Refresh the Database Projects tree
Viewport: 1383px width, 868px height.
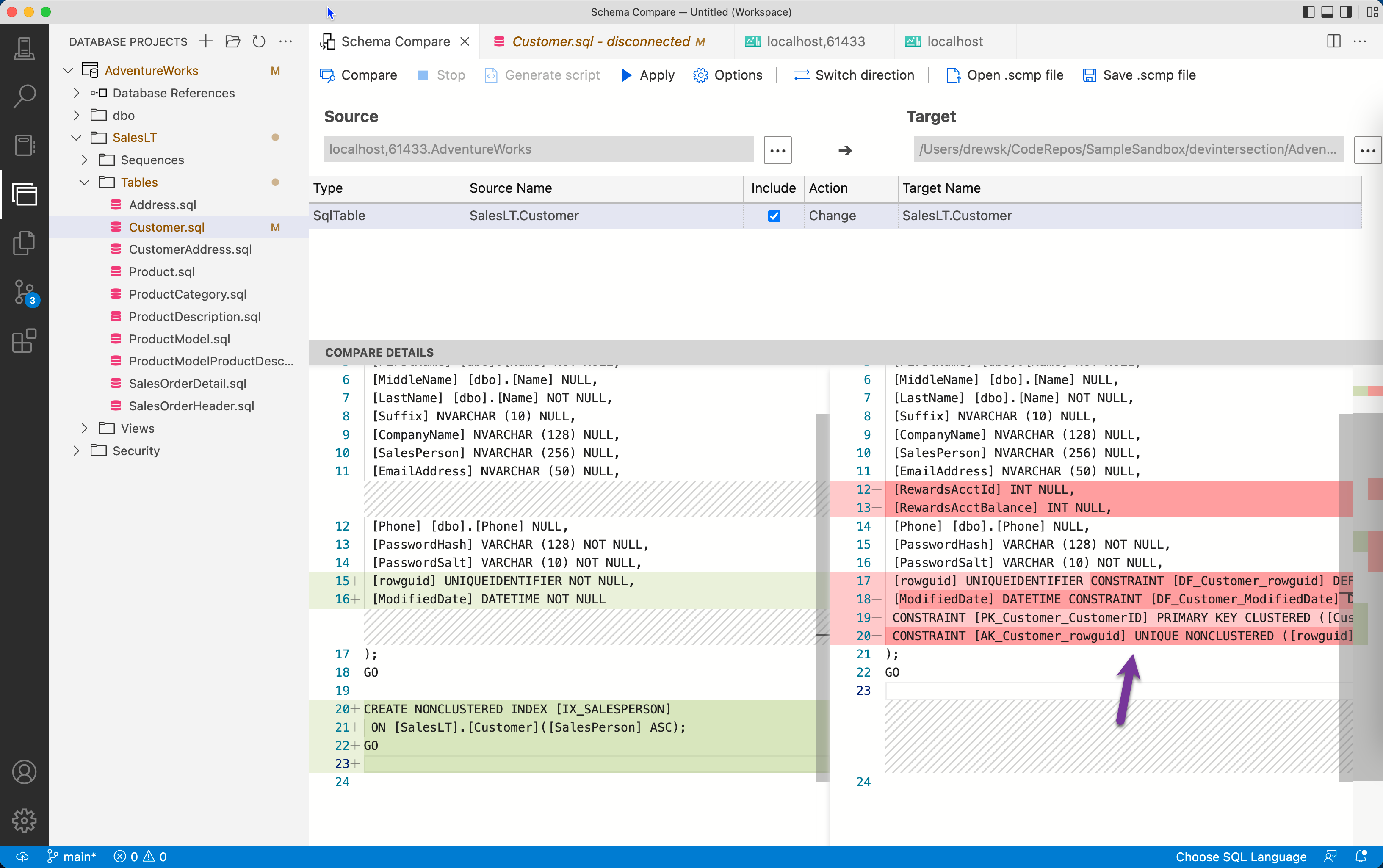coord(259,41)
